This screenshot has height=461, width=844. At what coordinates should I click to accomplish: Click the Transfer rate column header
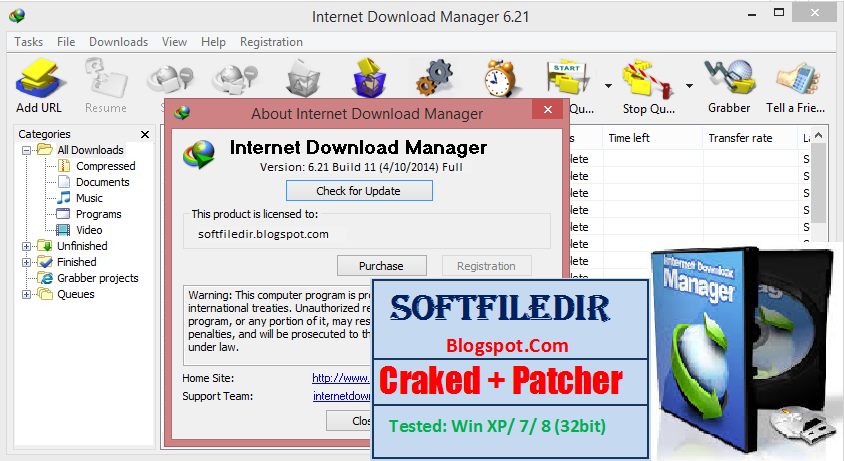pyautogui.click(x=750, y=138)
